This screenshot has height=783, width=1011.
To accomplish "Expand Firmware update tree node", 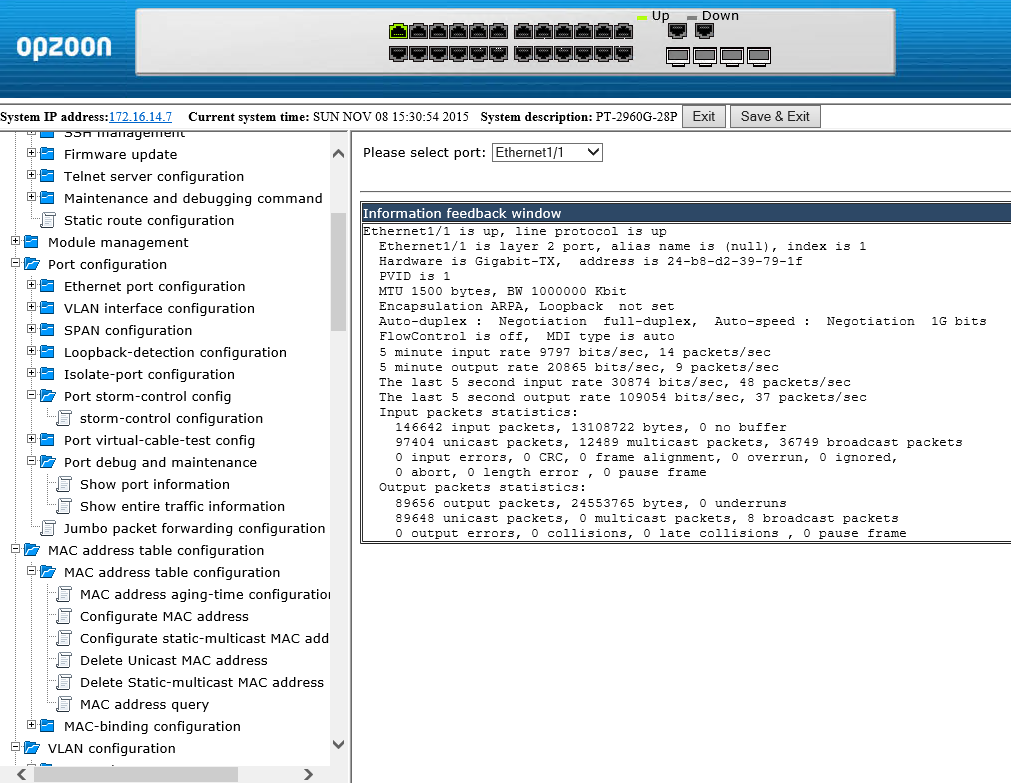I will [x=31, y=153].
